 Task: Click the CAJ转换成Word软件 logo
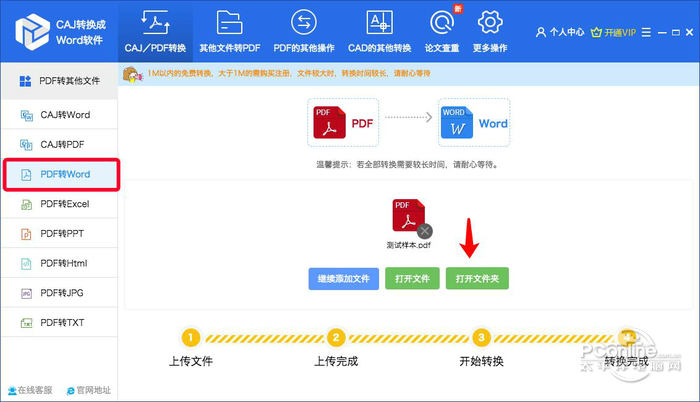click(x=60, y=31)
